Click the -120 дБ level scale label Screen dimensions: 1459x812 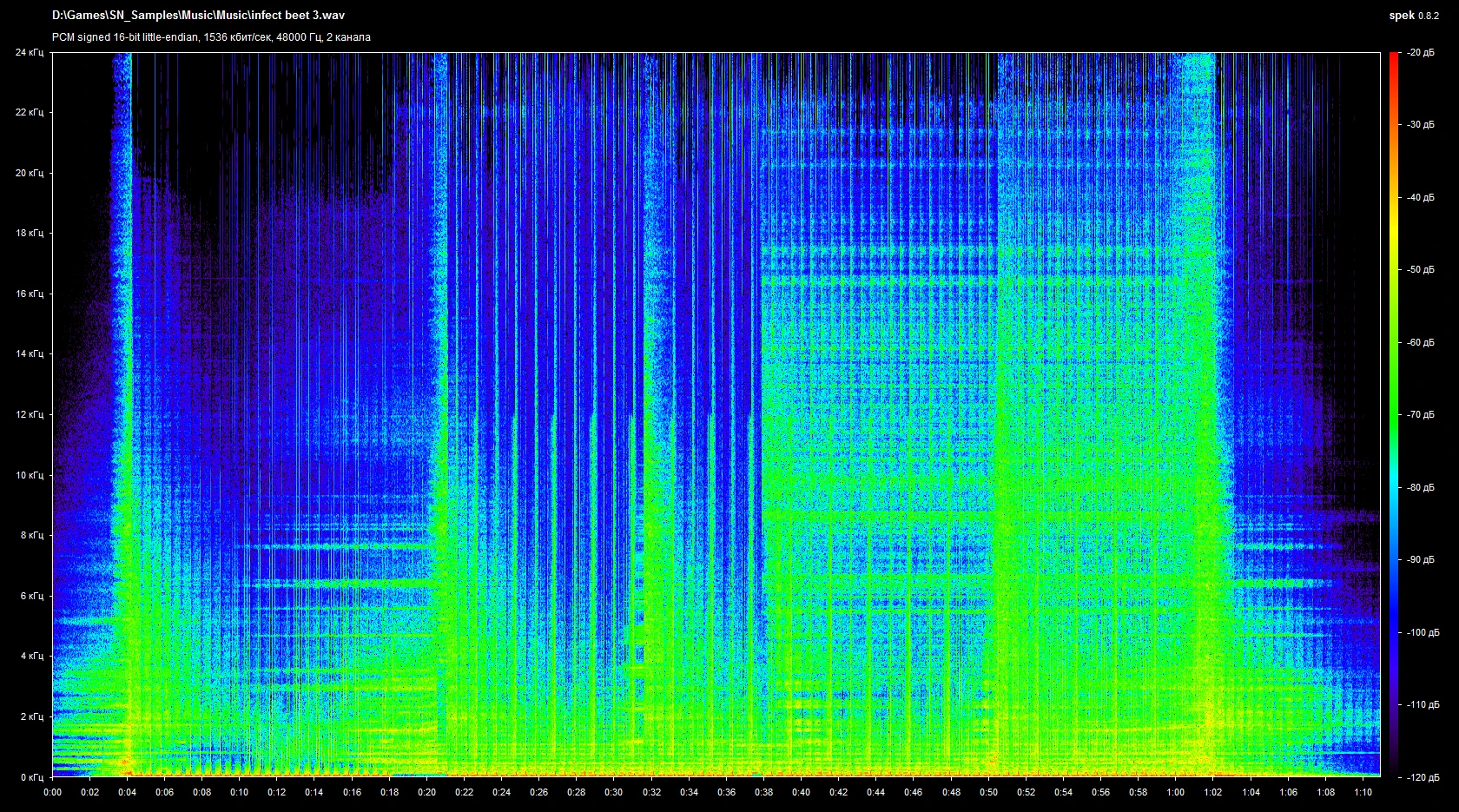point(1421,777)
